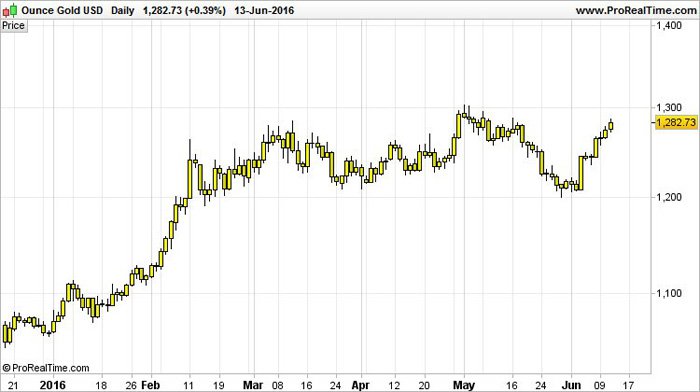Click the 2016 year label on date axis
The width and height of the screenshot is (700, 392).
click(x=53, y=385)
